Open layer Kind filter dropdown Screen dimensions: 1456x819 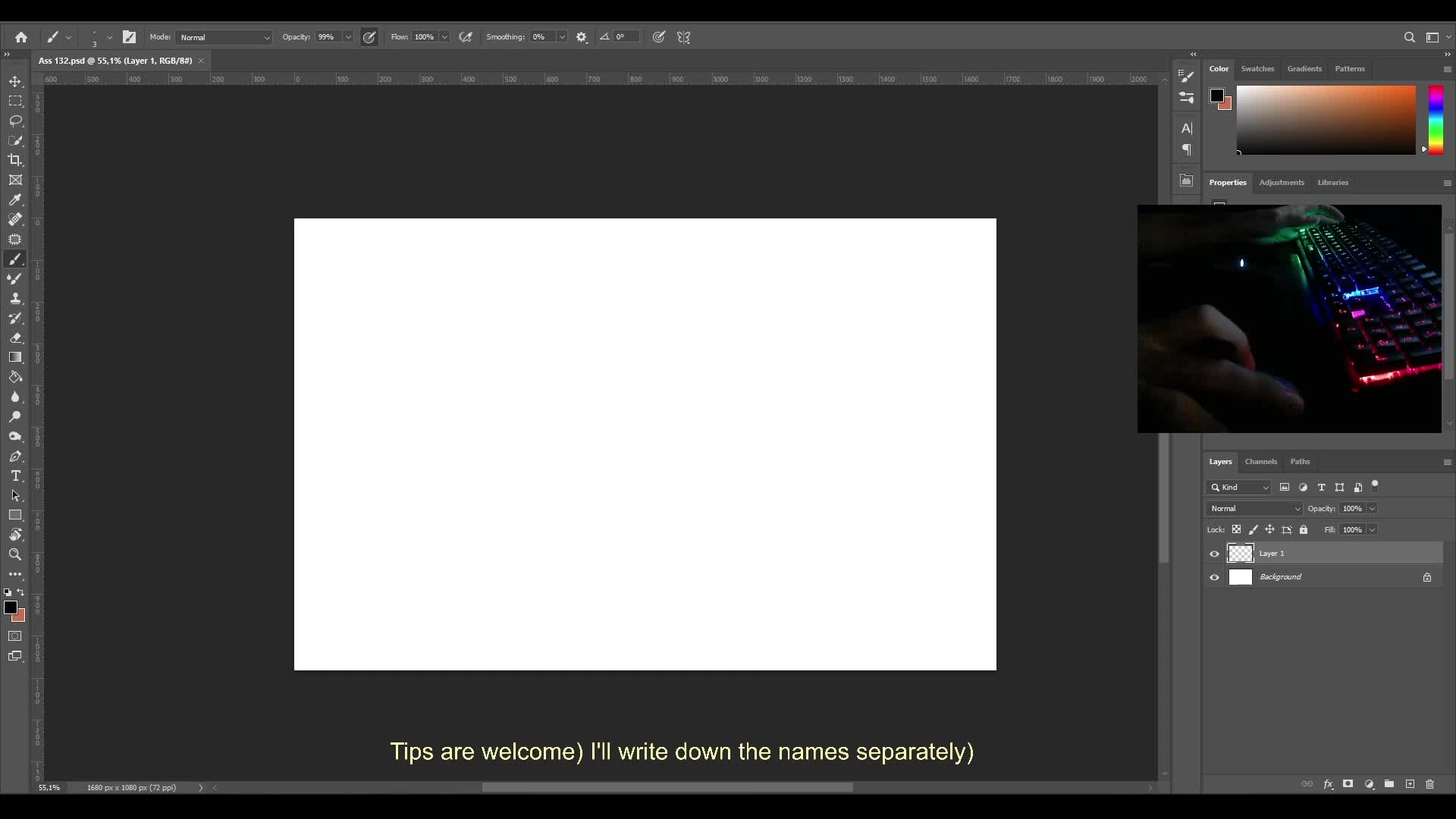1239,488
